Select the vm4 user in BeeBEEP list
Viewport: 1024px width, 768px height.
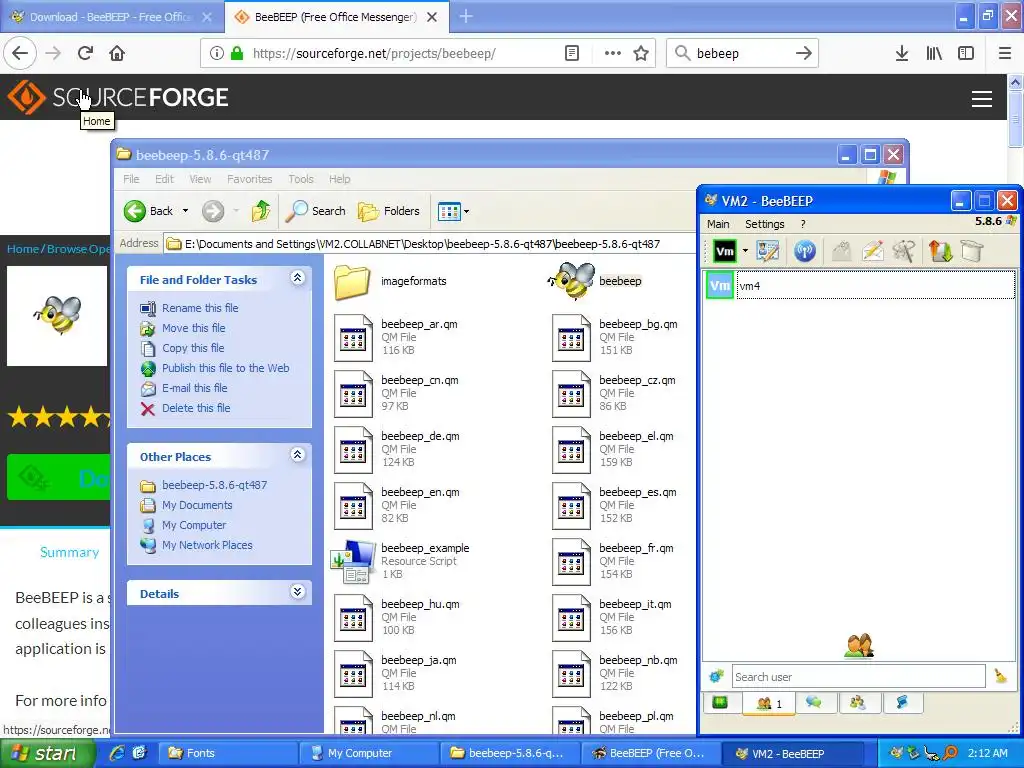[875, 285]
